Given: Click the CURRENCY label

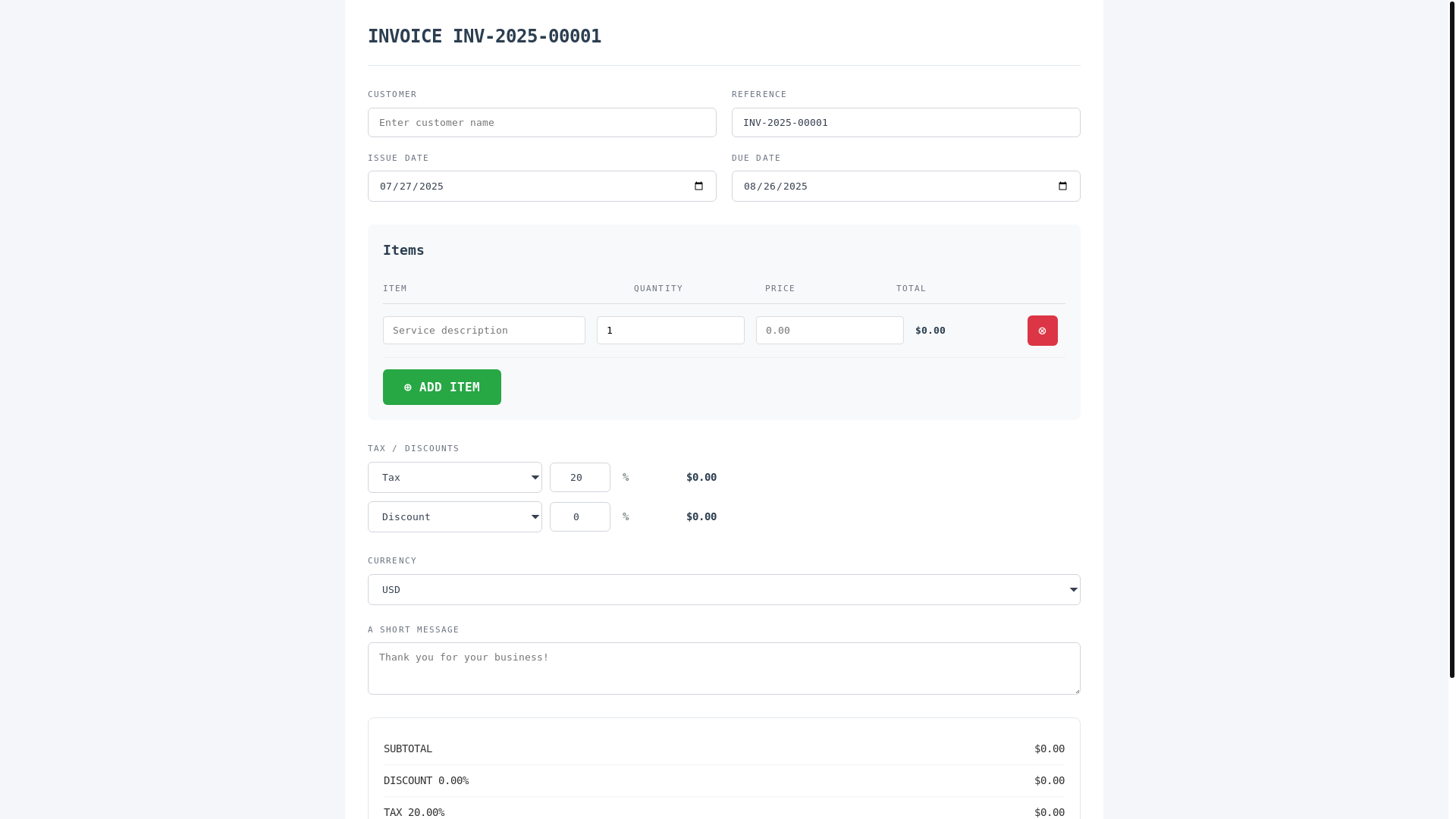Looking at the screenshot, I should tap(392, 561).
